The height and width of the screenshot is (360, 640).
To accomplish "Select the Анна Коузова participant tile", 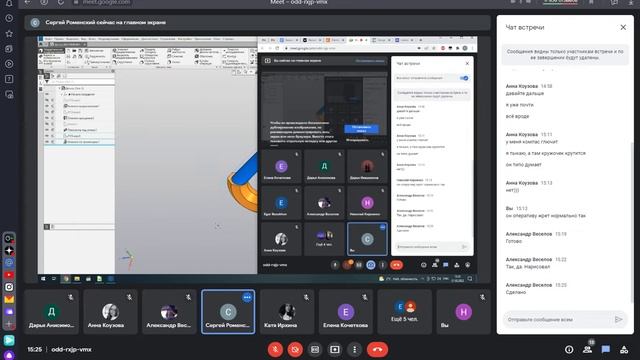I will pos(110,312).
